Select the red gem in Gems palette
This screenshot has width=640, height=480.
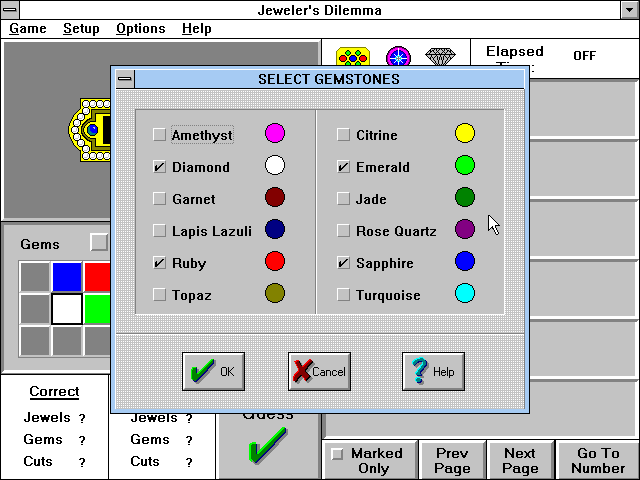tap(97, 277)
